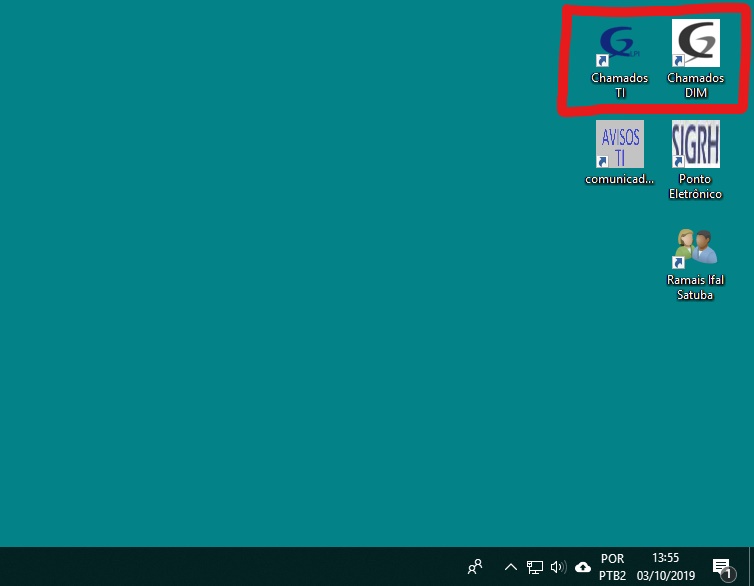Image resolution: width=754 pixels, height=586 pixels.
Task: Open the Action Center notification icon
Action: pyautogui.click(x=721, y=567)
